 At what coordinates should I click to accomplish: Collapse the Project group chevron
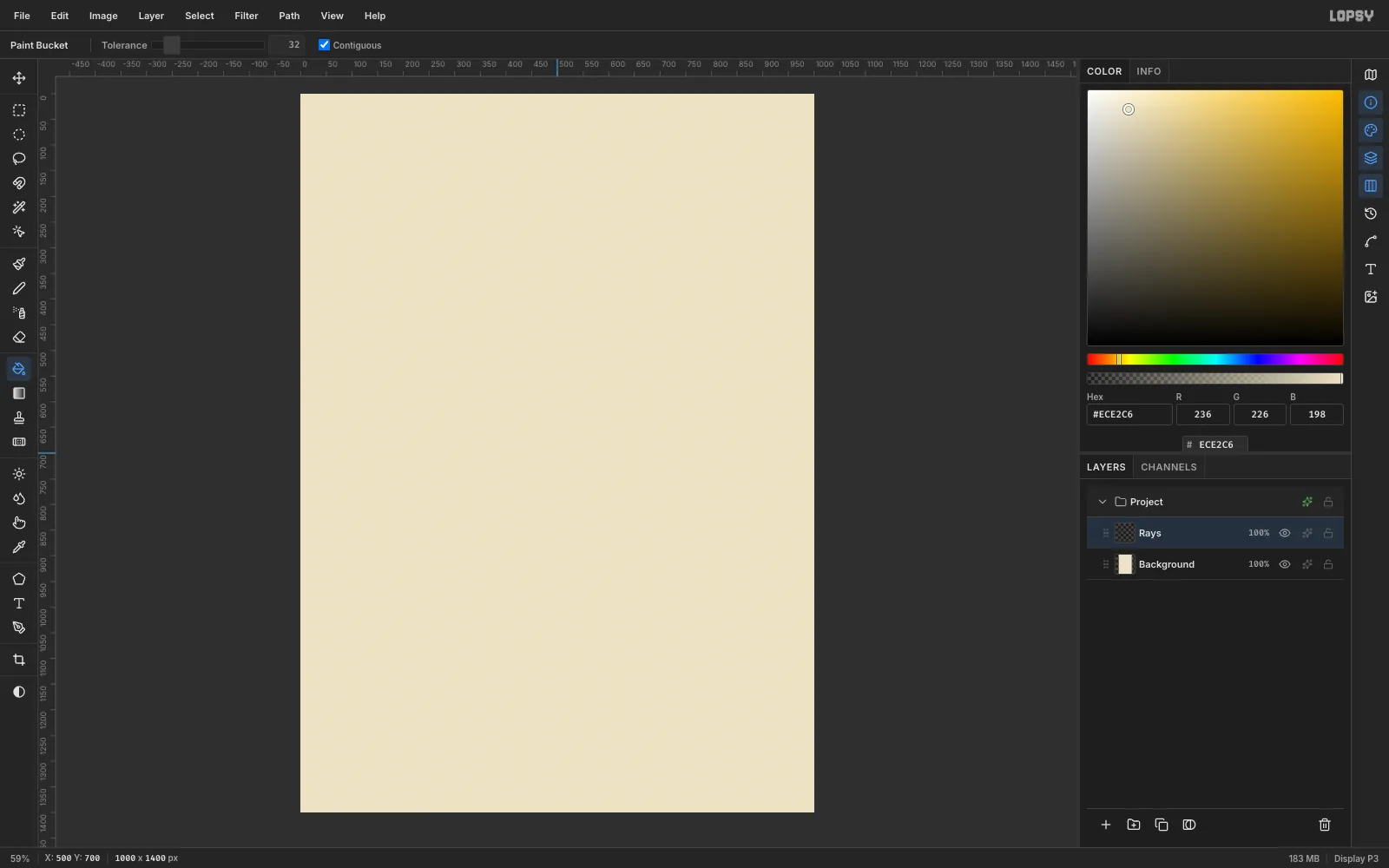click(x=1103, y=502)
